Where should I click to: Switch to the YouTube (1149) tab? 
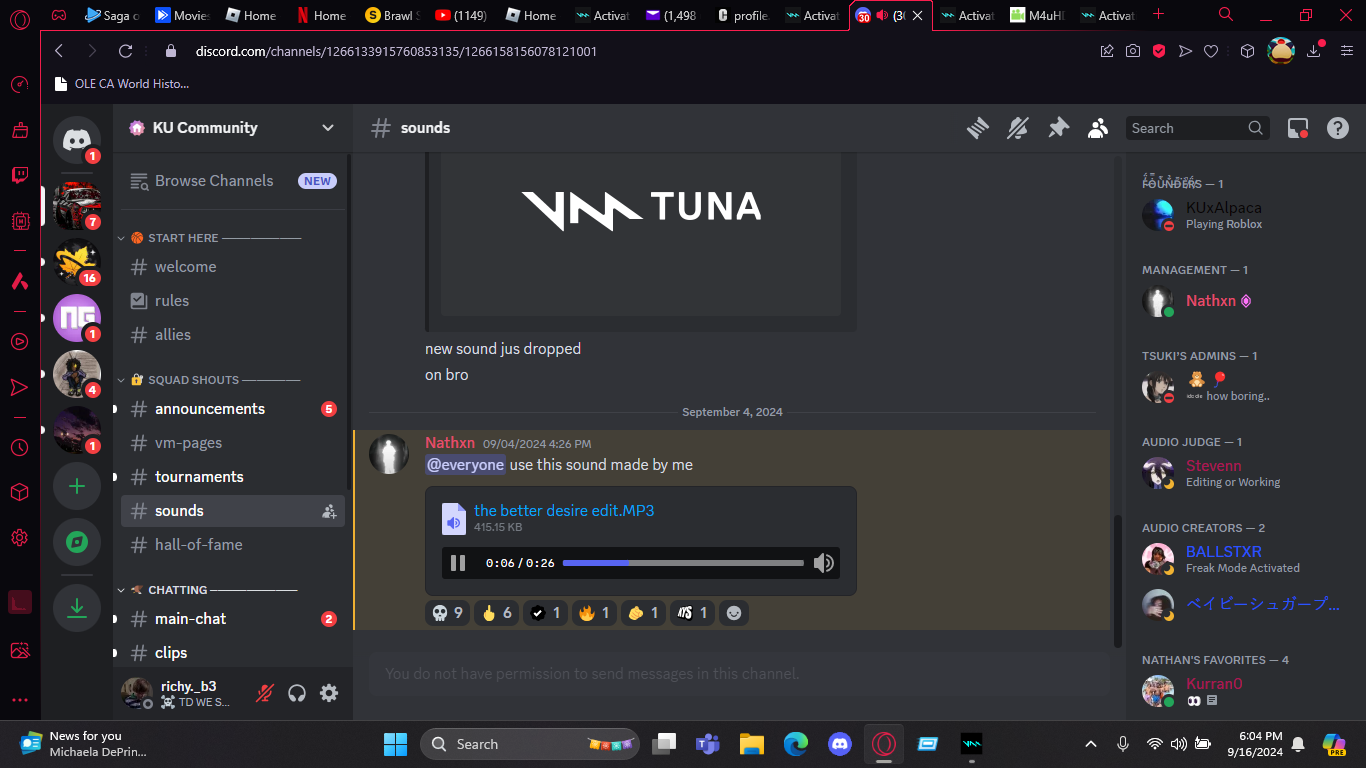pyautogui.click(x=463, y=15)
